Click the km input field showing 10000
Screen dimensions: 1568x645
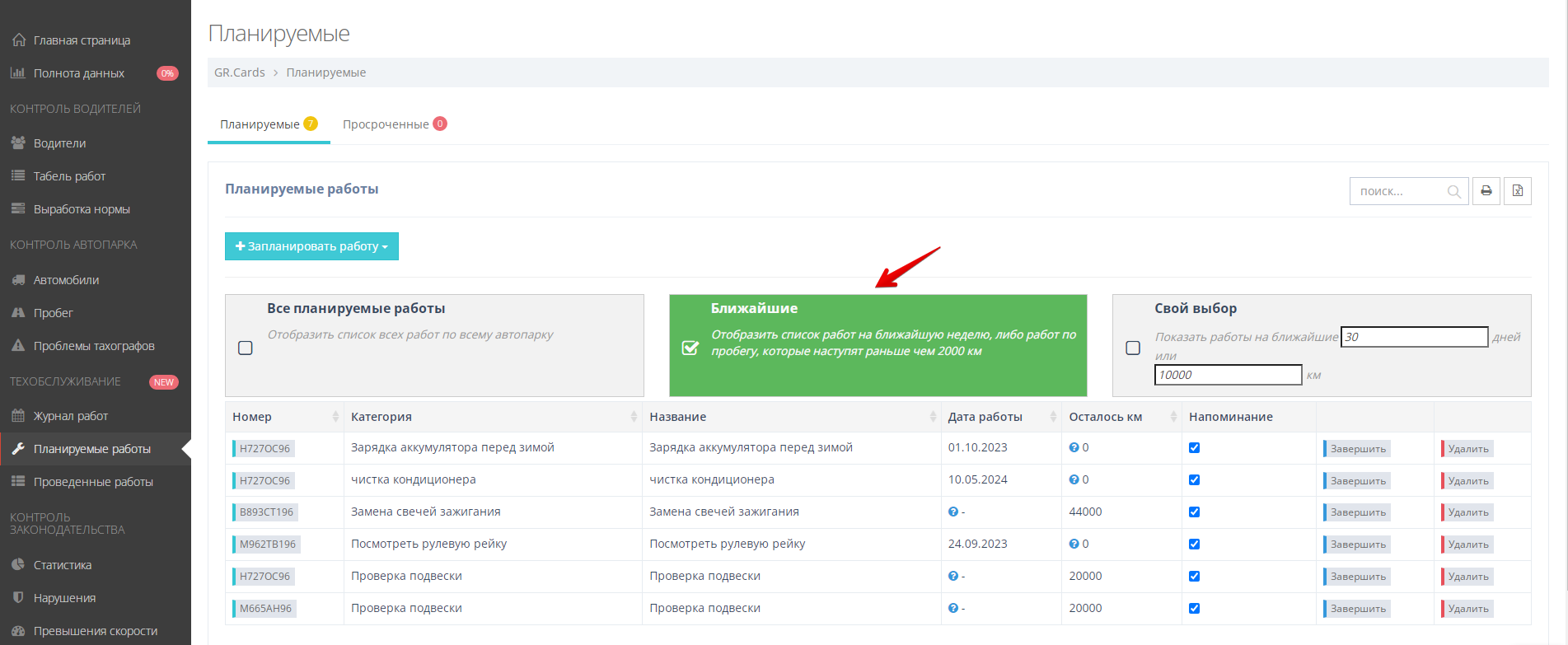coord(1227,375)
